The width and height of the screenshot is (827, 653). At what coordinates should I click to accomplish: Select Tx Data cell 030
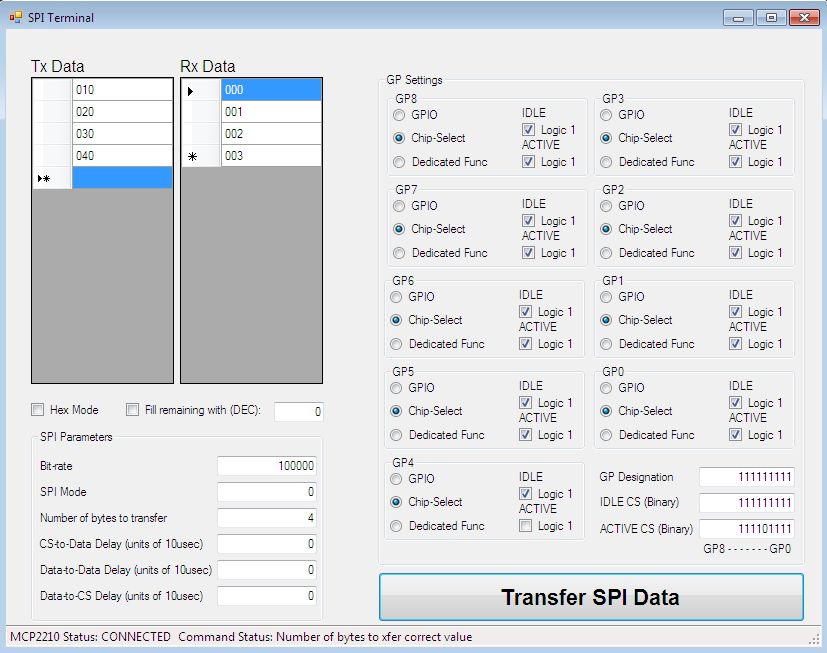tap(122, 133)
